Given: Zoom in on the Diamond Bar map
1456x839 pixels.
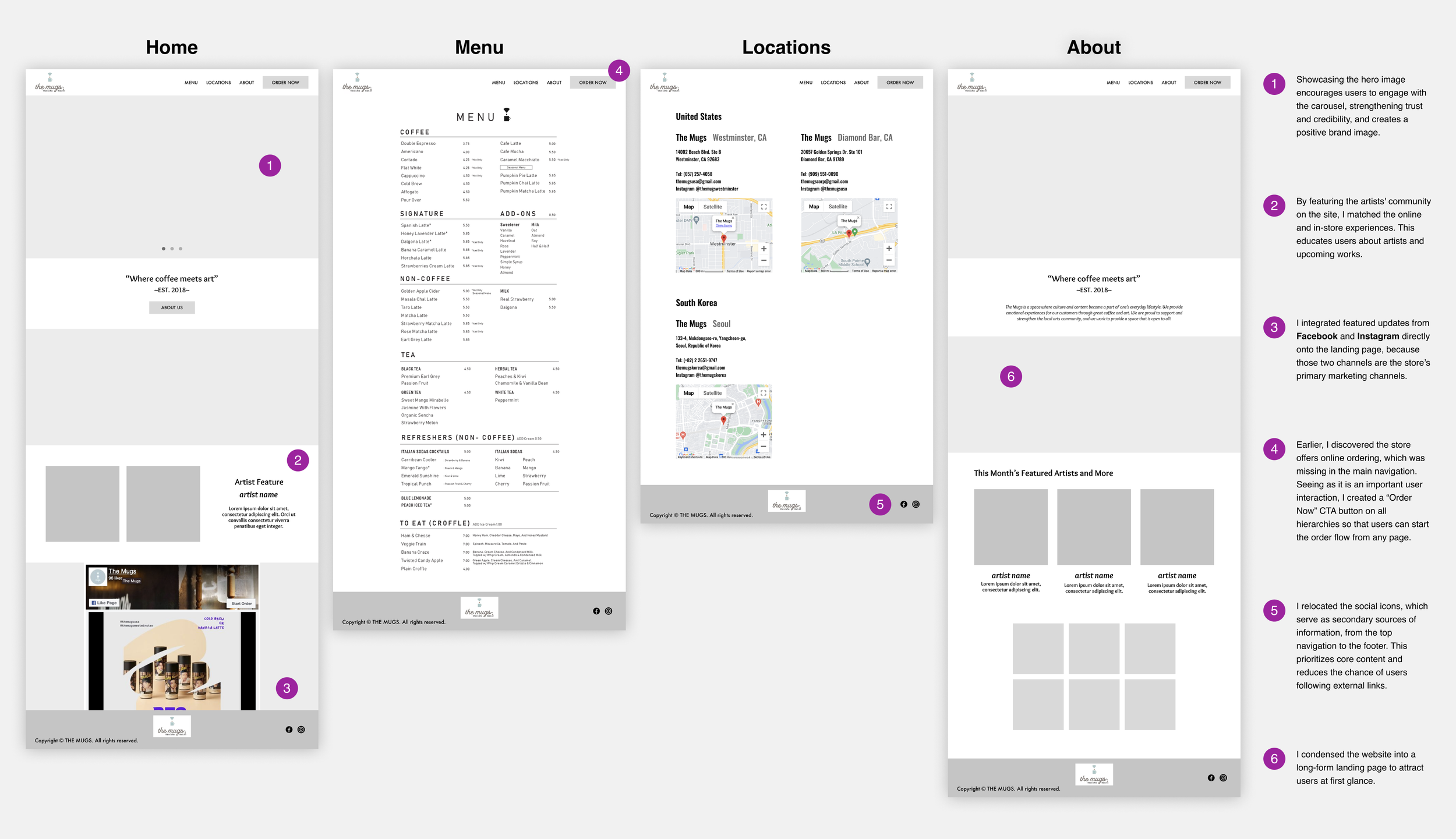Looking at the screenshot, I should [x=889, y=249].
